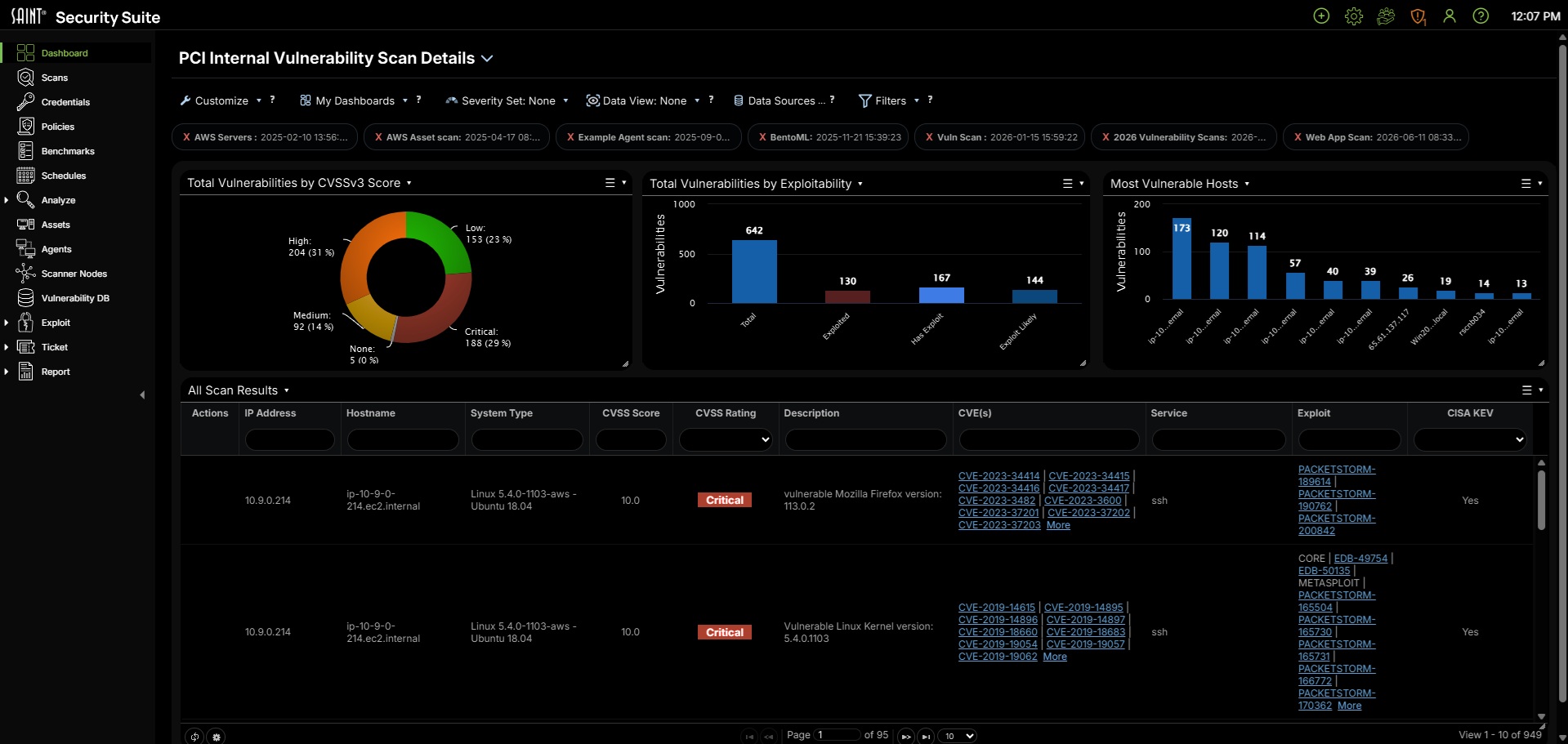Open the Data View menu

tap(643, 100)
